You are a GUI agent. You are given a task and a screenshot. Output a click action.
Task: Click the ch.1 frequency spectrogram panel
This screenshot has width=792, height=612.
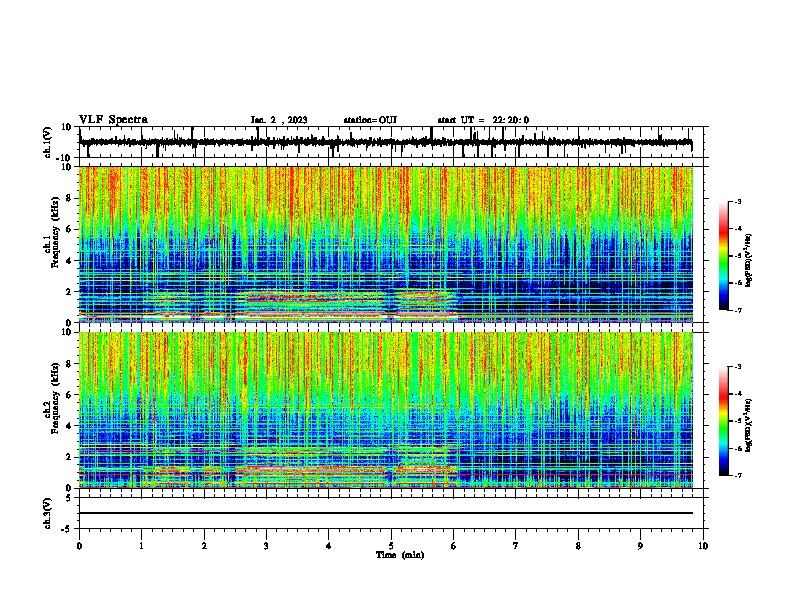[391, 244]
